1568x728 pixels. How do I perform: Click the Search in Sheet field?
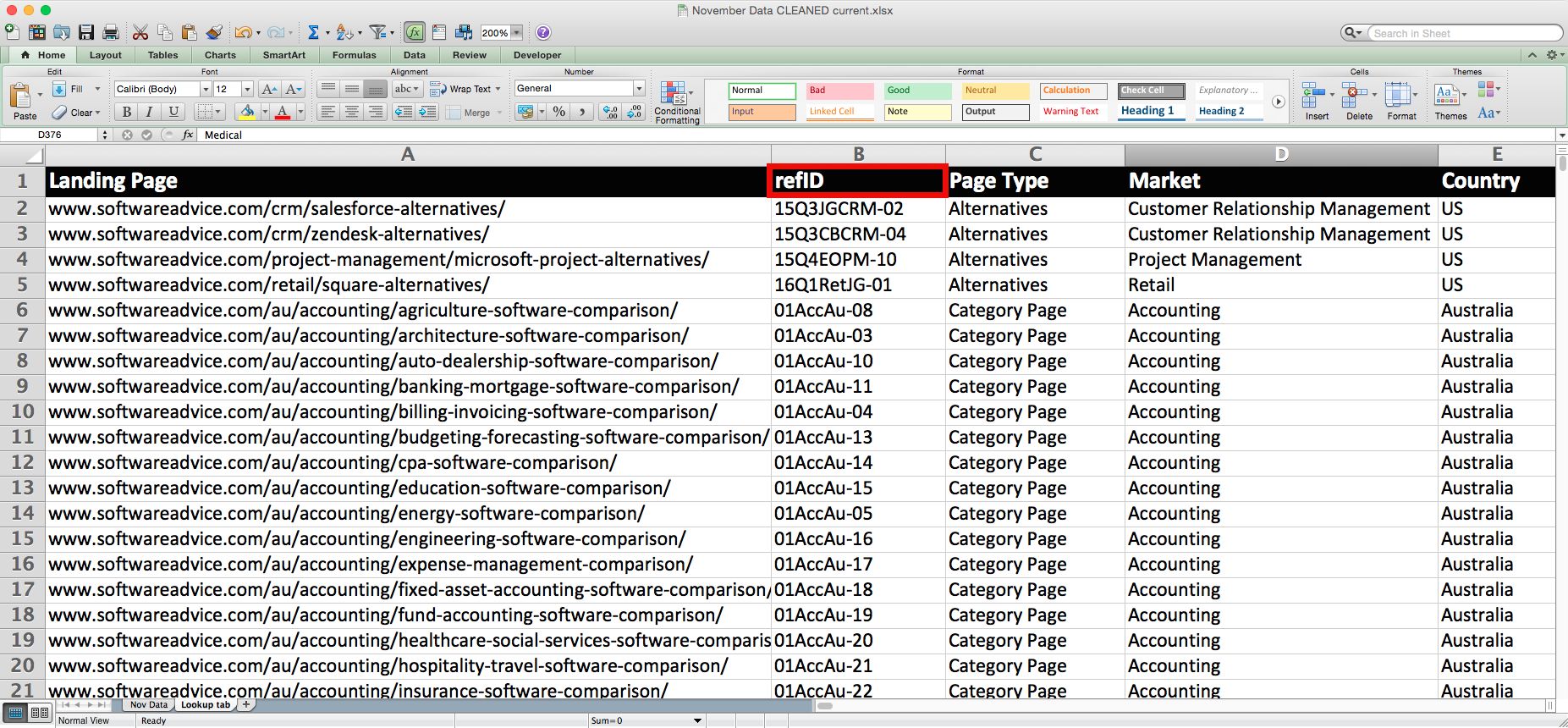1464,33
